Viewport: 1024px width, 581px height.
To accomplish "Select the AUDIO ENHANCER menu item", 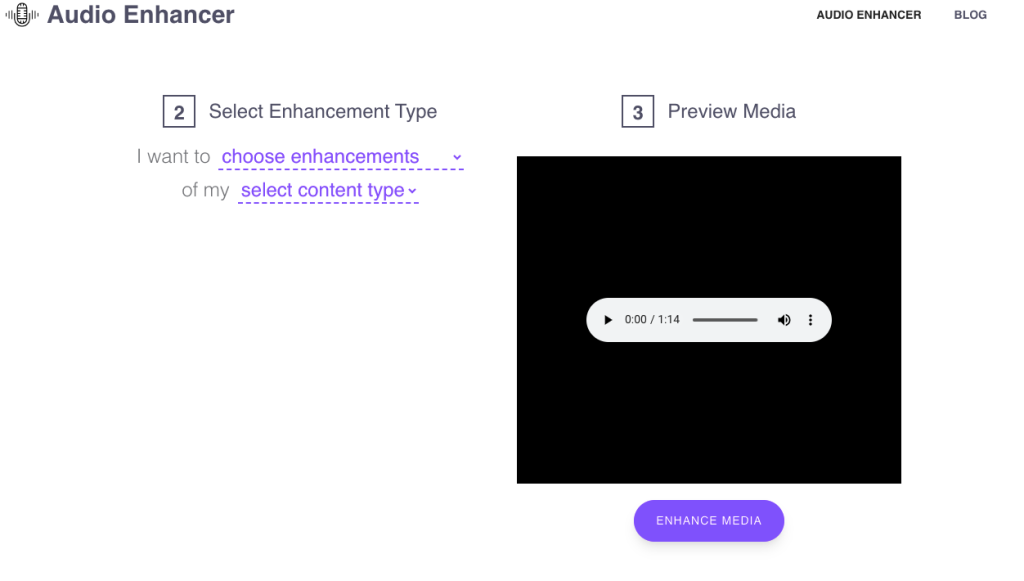I will click(868, 15).
